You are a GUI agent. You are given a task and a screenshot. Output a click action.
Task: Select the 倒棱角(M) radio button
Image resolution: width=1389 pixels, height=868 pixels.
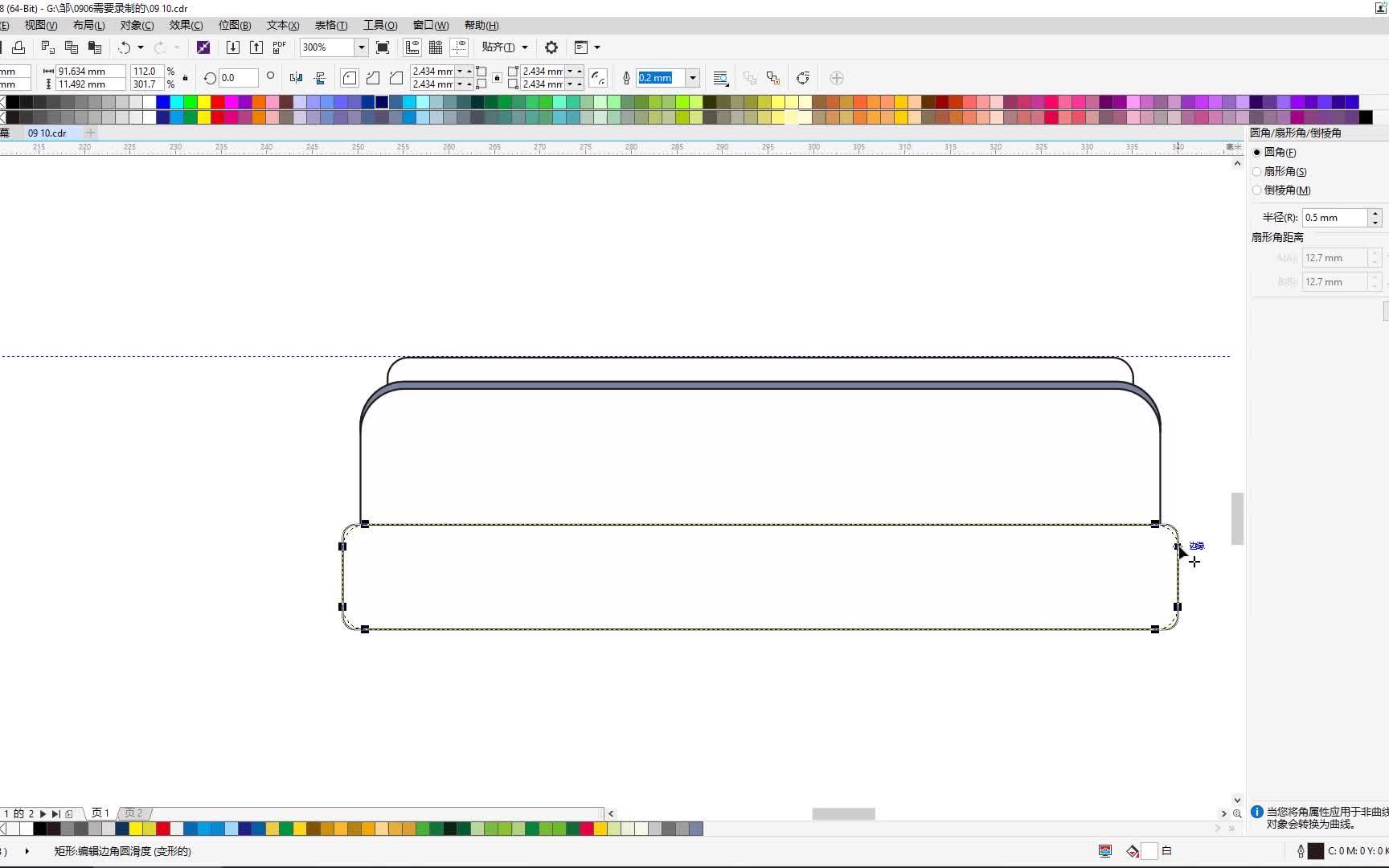1257,190
